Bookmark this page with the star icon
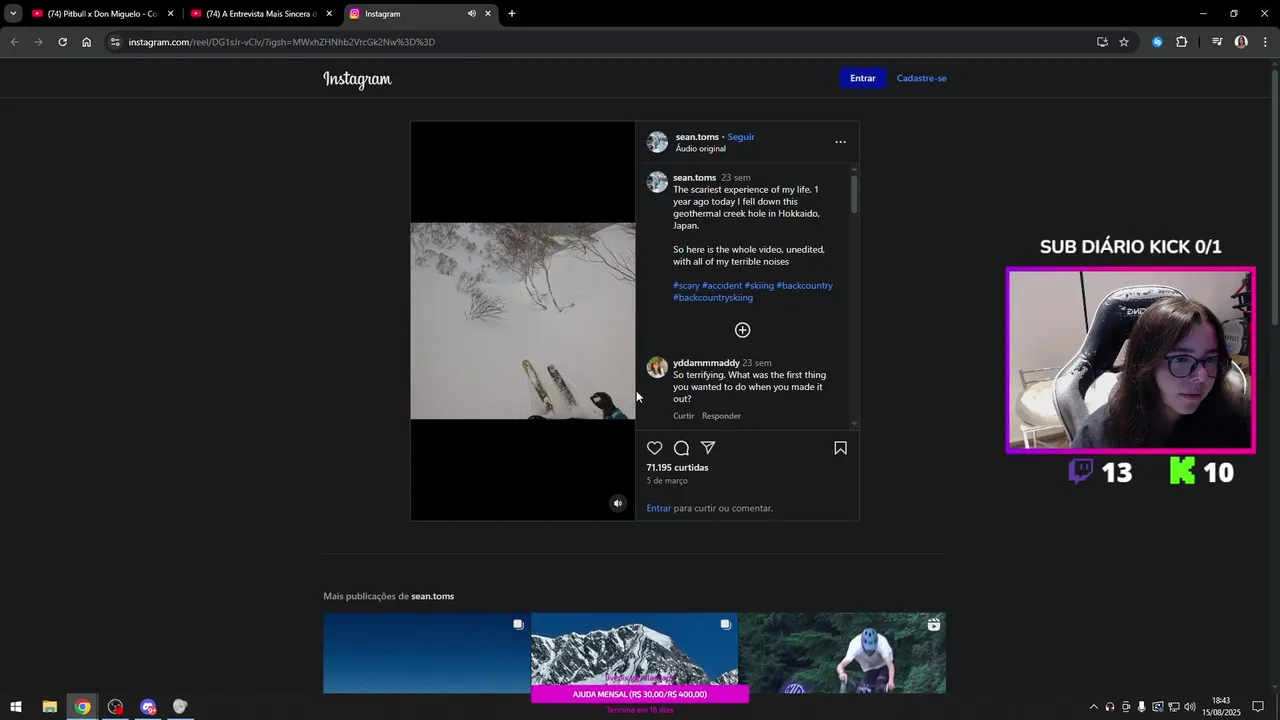Image resolution: width=1280 pixels, height=720 pixels. tap(1124, 42)
